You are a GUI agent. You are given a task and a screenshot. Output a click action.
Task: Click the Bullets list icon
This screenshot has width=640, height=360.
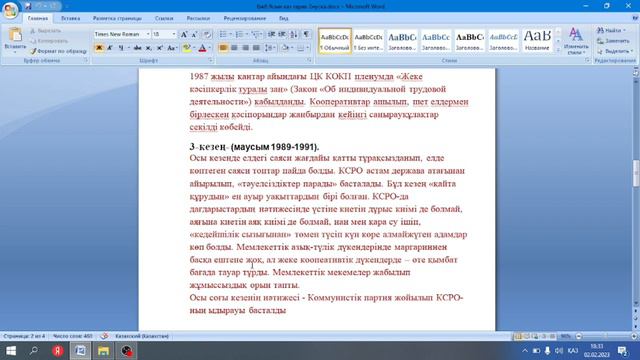223,34
